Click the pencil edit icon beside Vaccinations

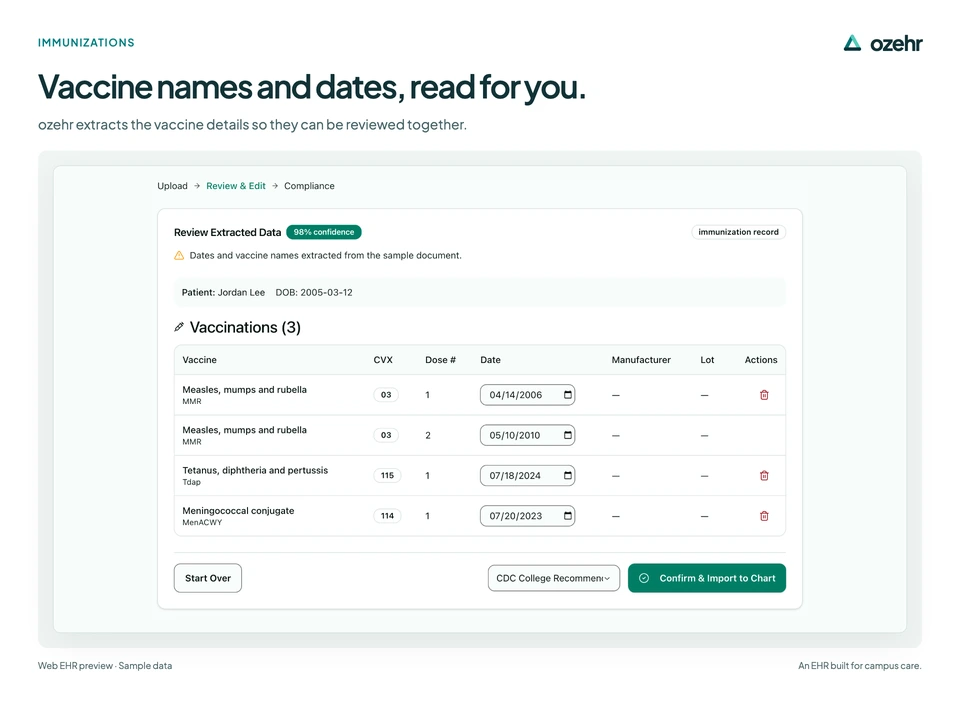click(179, 327)
